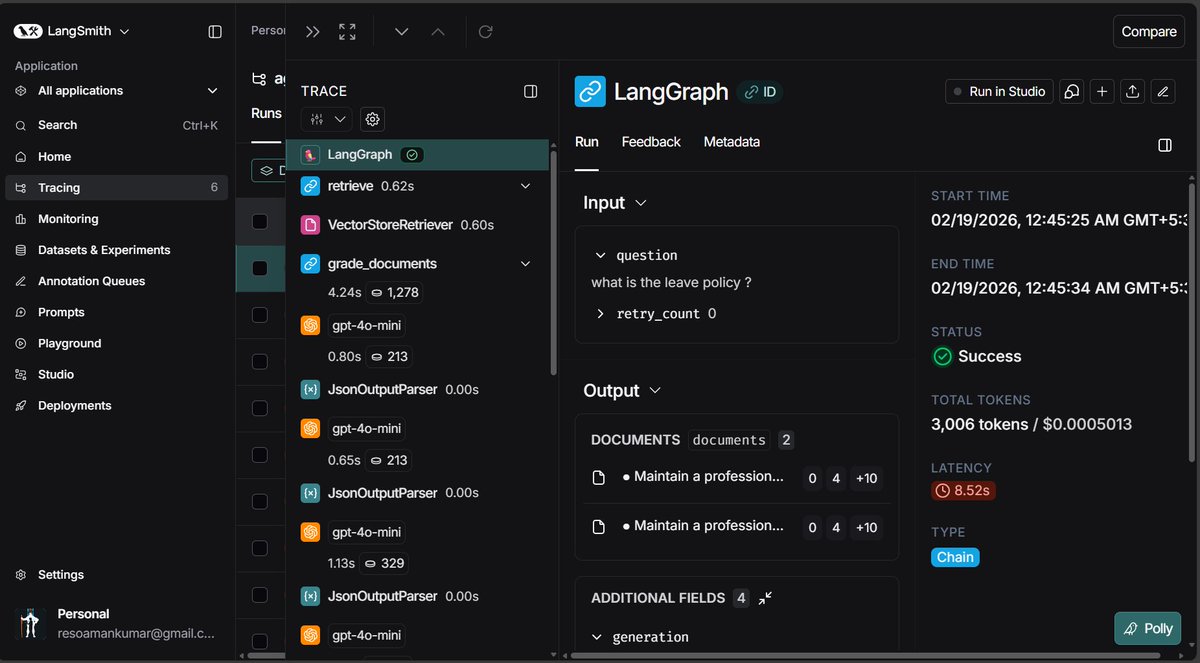This screenshot has height=663, width=1200.
Task: Open Search in the sidebar
Action: [116, 125]
